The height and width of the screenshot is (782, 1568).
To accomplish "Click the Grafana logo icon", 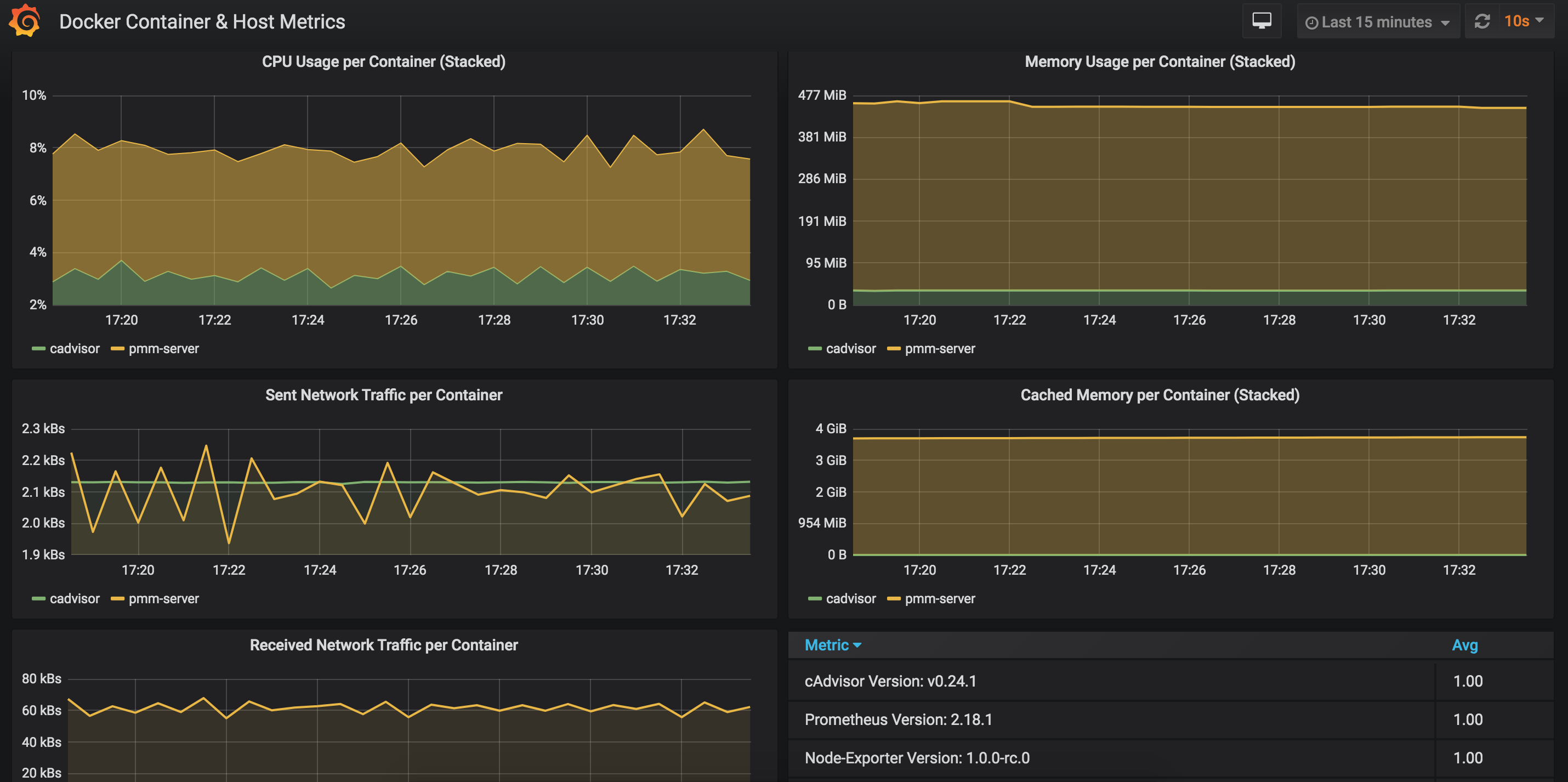I will pyautogui.click(x=24, y=21).
